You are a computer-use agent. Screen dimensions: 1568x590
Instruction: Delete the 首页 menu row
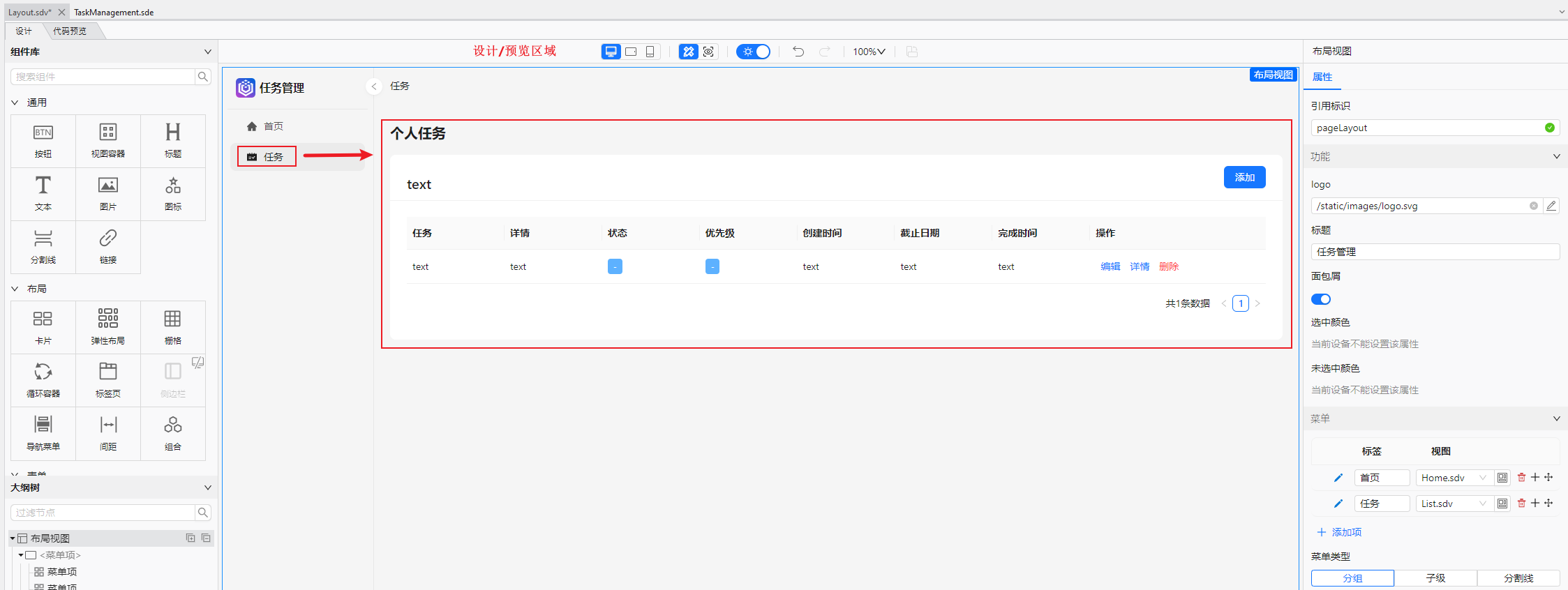[x=1521, y=478]
